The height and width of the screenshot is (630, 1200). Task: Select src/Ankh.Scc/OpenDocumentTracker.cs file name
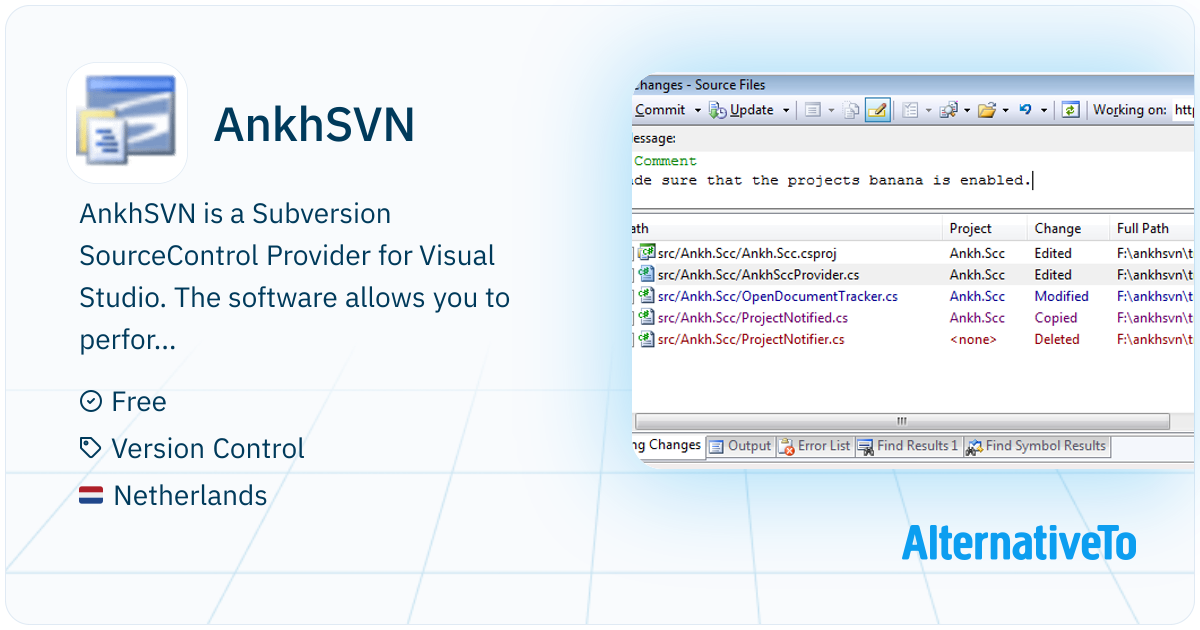click(777, 296)
